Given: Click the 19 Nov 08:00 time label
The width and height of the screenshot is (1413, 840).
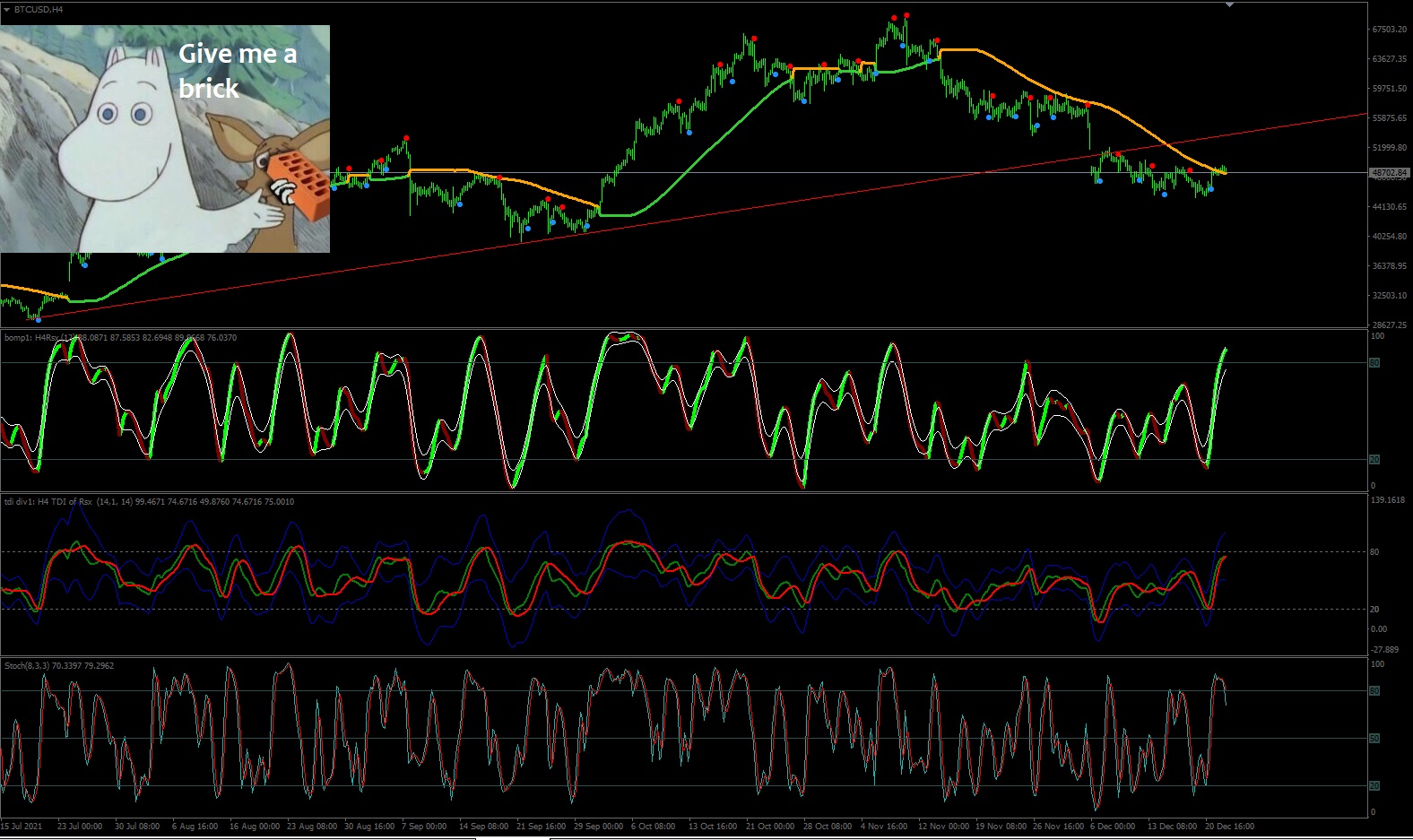Looking at the screenshot, I should [x=1001, y=827].
